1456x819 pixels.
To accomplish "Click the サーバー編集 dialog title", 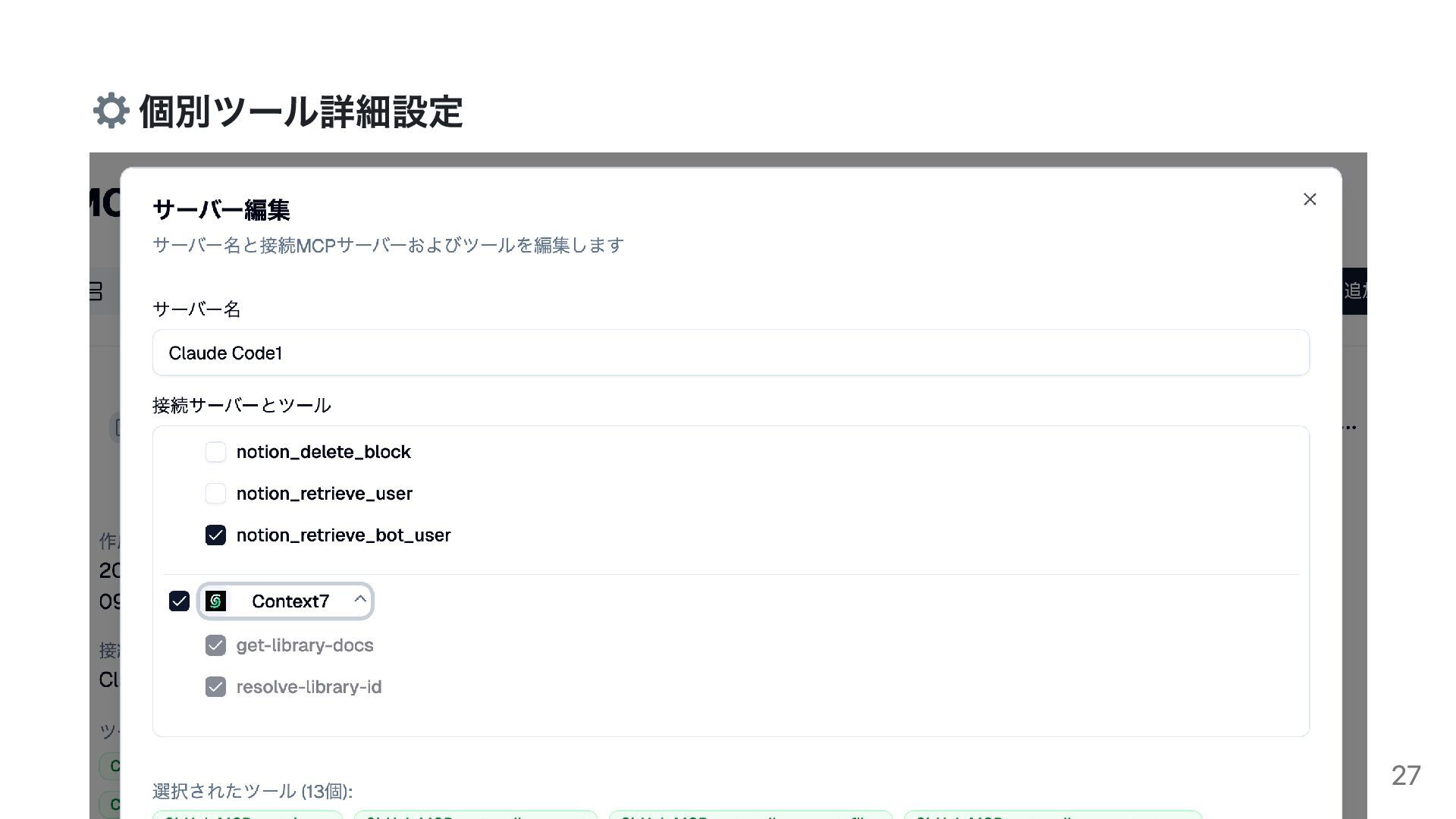I will point(221,210).
